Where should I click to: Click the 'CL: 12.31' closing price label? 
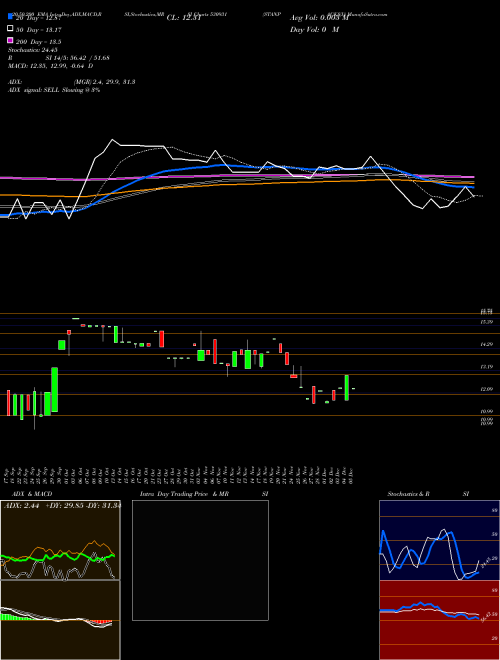[184, 18]
